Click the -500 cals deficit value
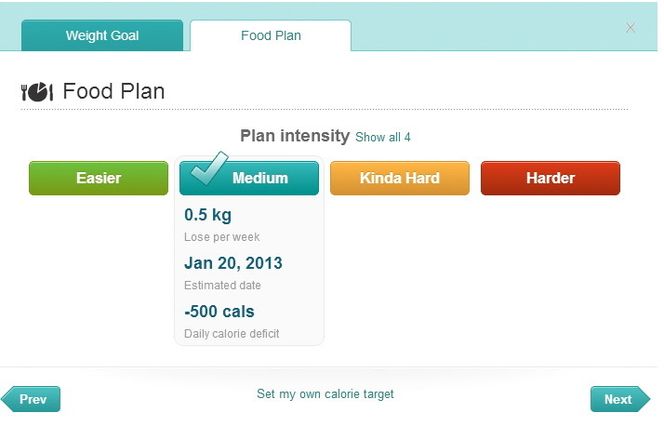Viewport: 664px width, 427px height. coord(219,311)
